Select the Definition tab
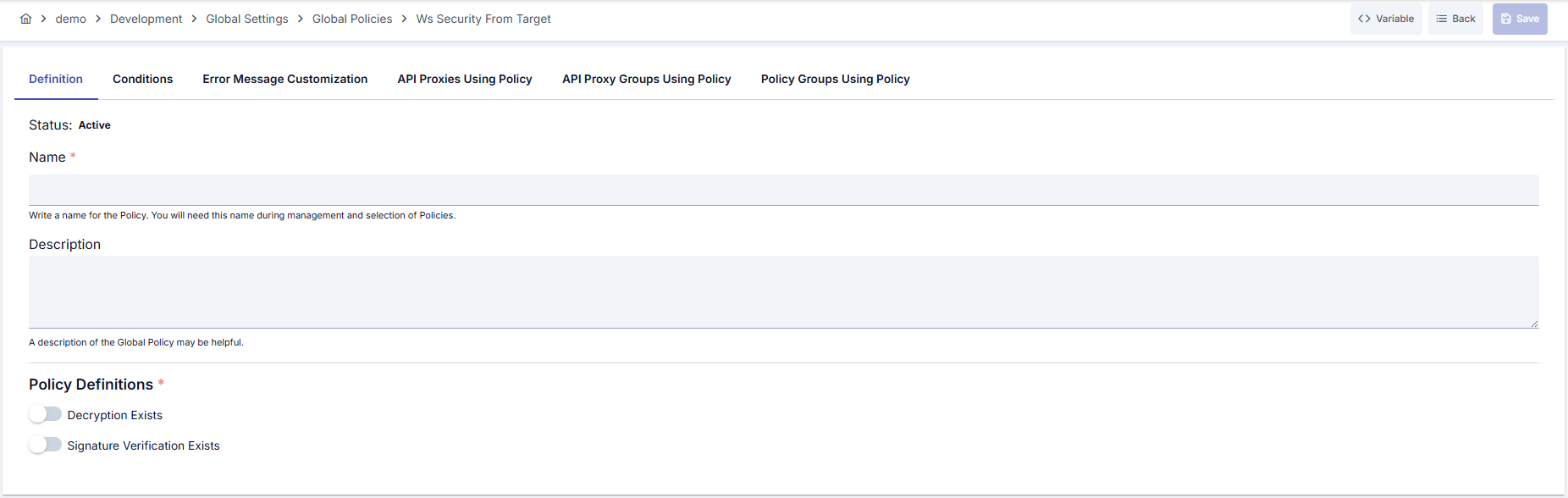This screenshot has height=498, width=1568. (56, 79)
